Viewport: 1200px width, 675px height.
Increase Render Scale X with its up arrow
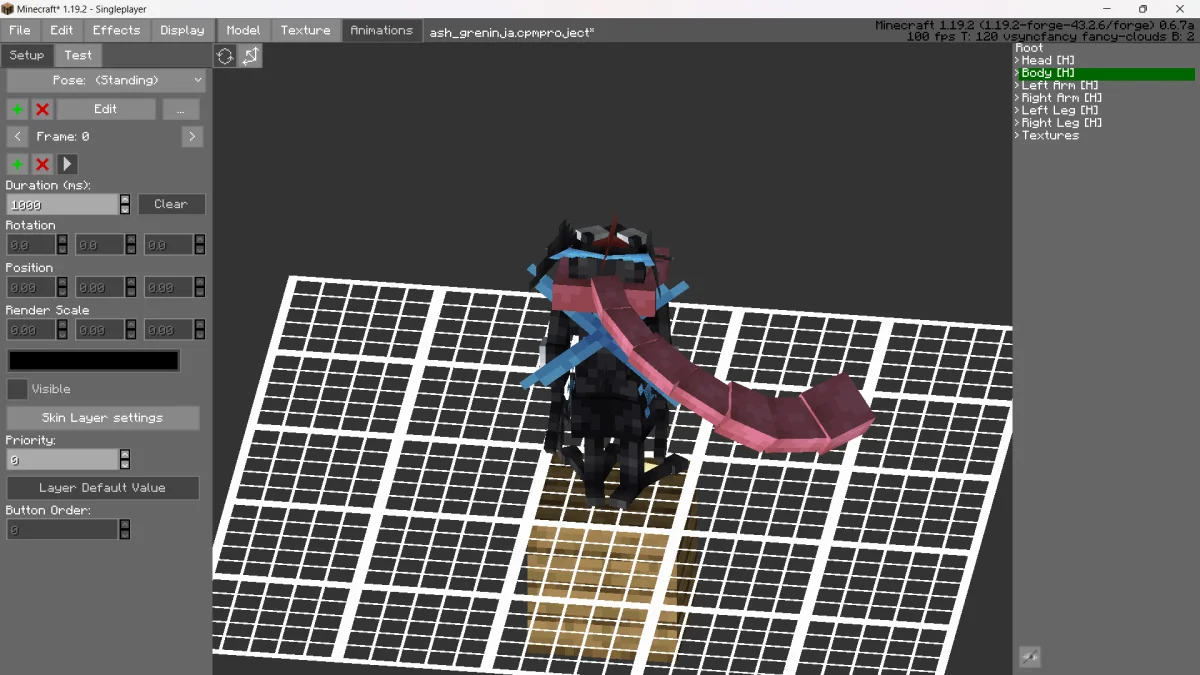click(x=62, y=325)
